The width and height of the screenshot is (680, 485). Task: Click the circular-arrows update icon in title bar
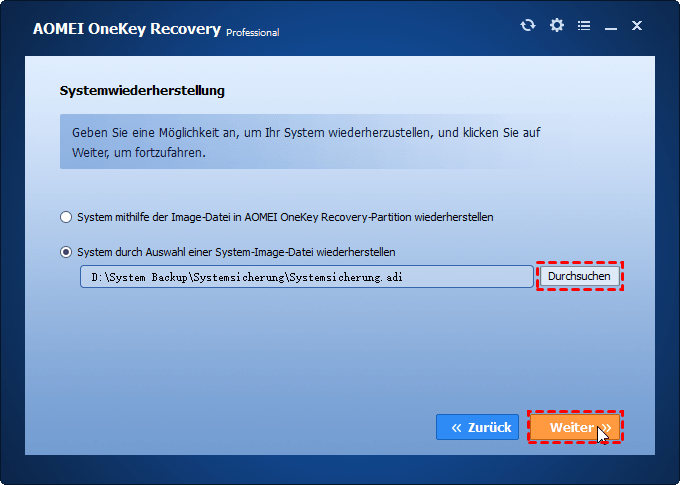[x=528, y=25]
